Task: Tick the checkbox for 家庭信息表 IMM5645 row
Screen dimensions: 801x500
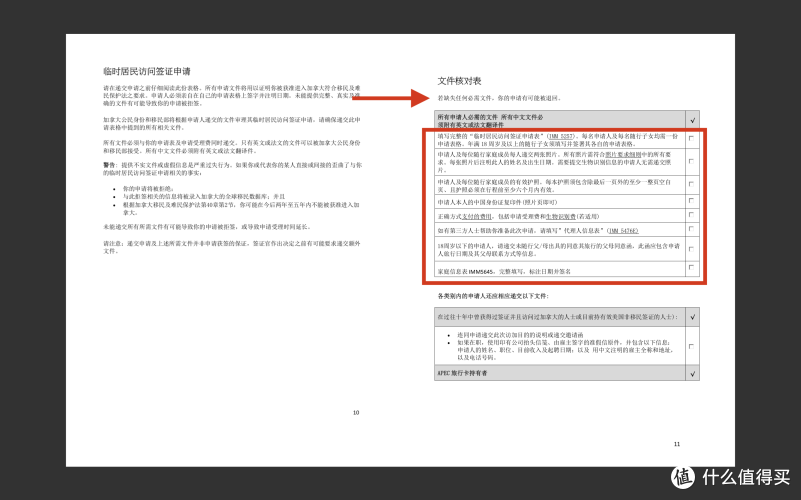Action: [x=691, y=267]
